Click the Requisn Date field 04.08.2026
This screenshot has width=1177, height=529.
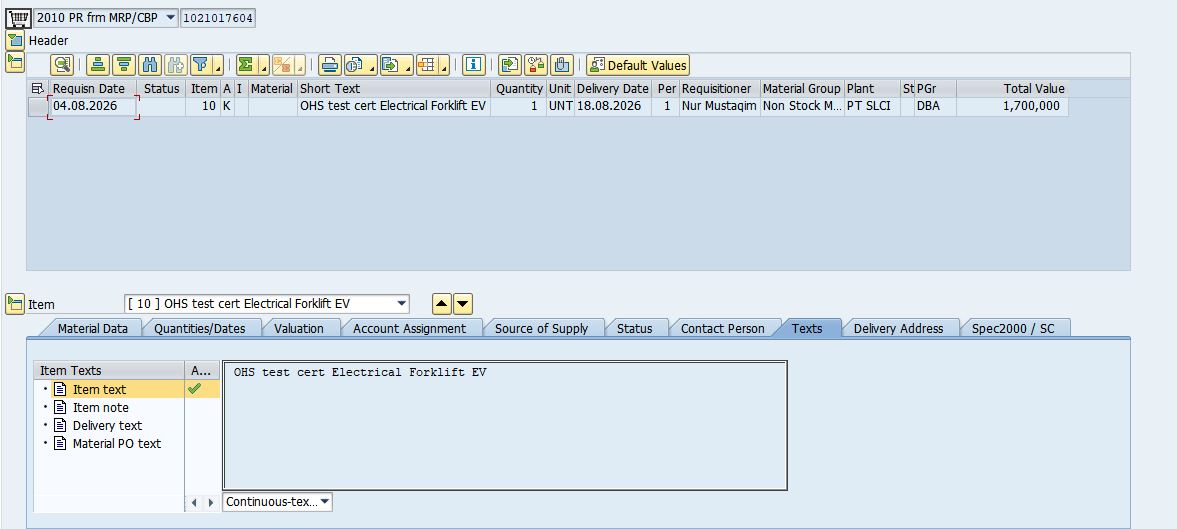tap(93, 107)
